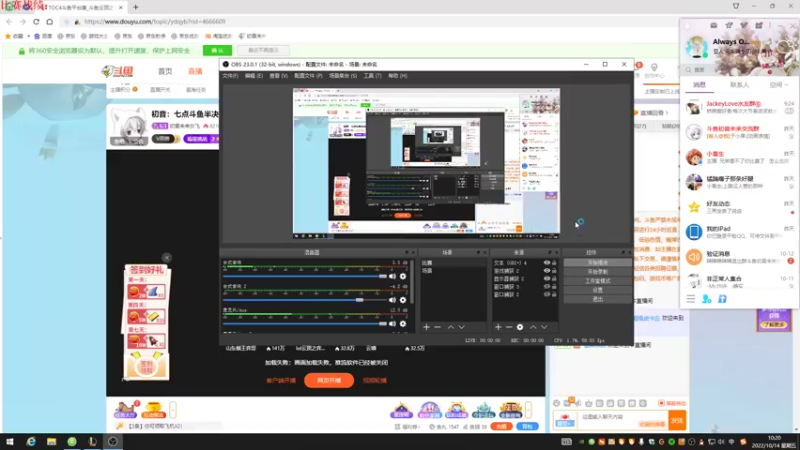Click the orange start-broadcast button on webpage
The image size is (800, 450).
click(x=329, y=380)
